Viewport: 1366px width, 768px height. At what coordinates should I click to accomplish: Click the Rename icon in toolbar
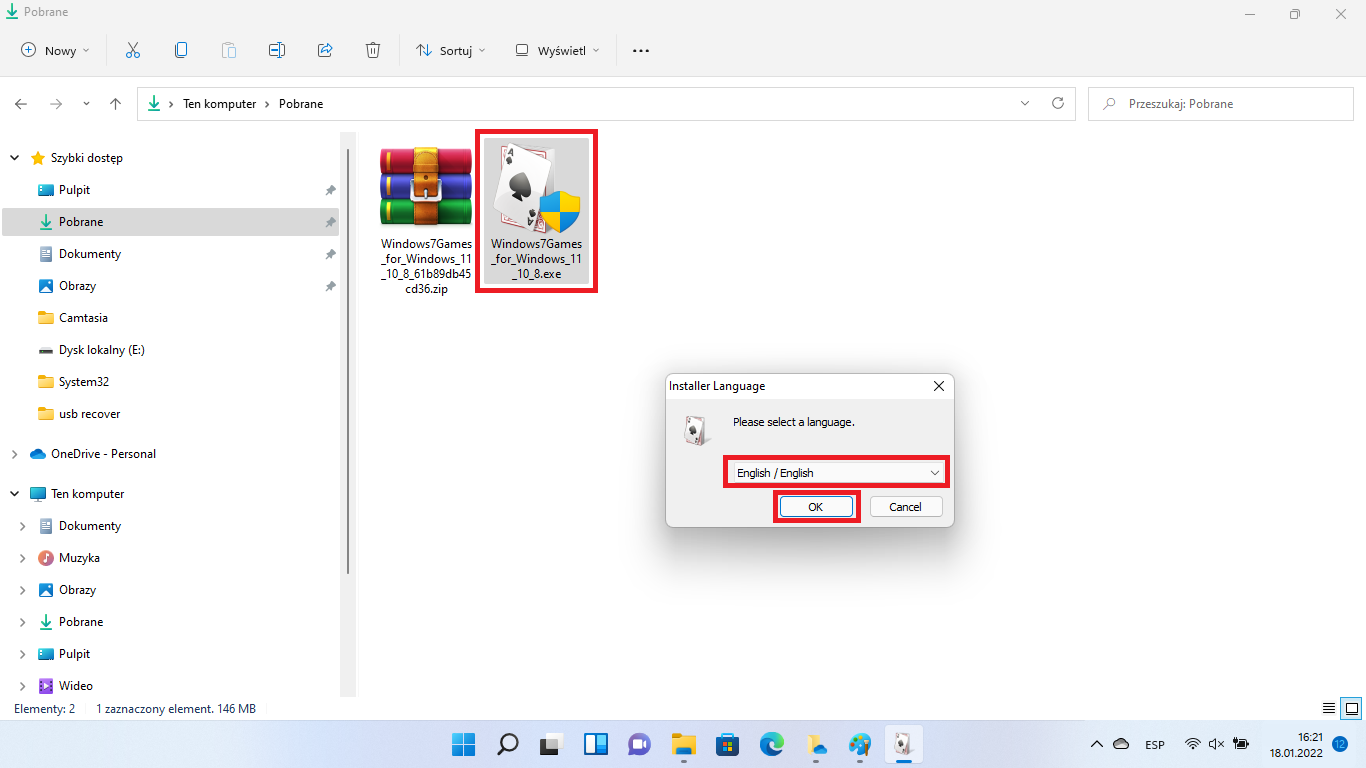277,50
